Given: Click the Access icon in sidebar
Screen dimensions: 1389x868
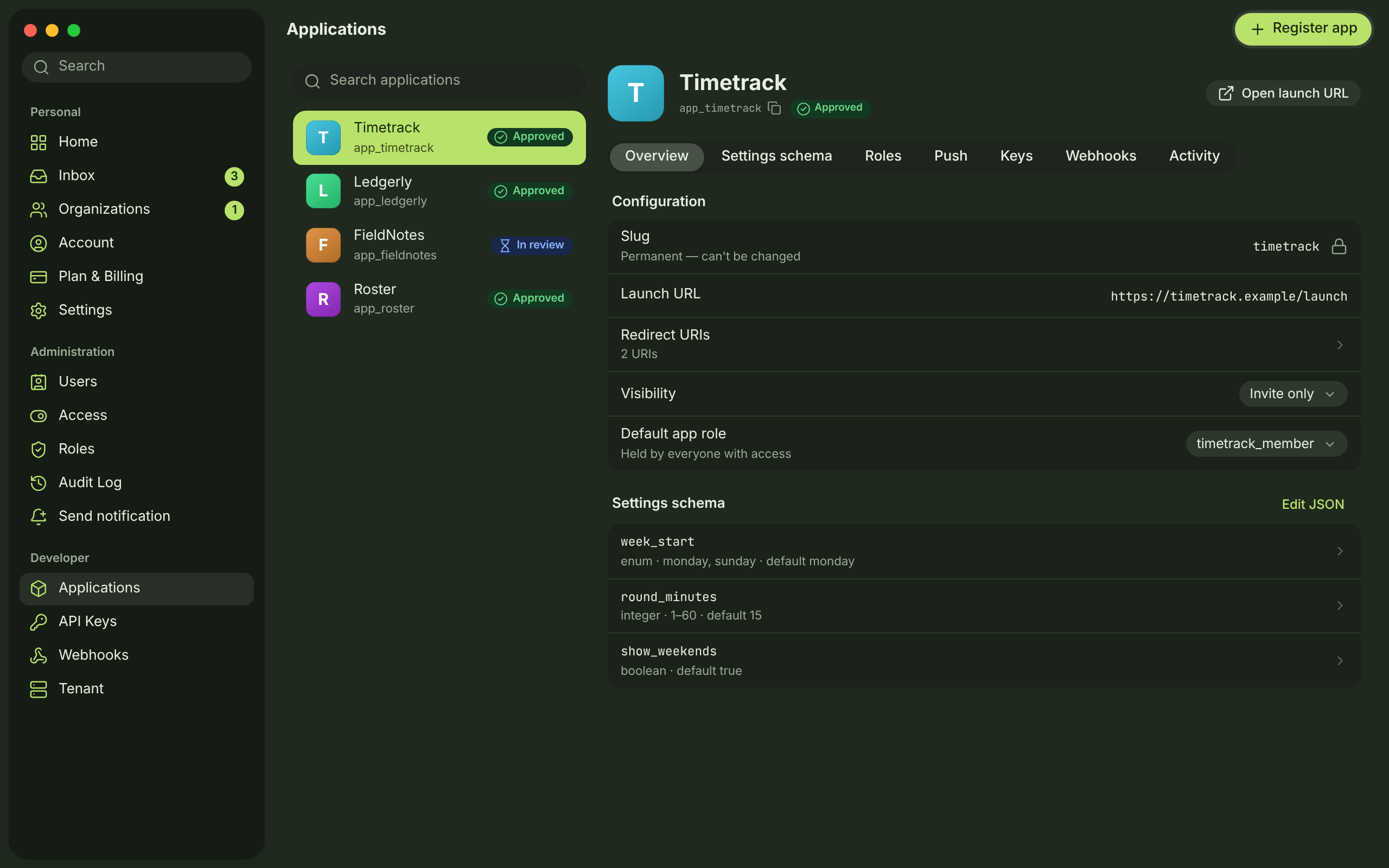Looking at the screenshot, I should (39, 416).
